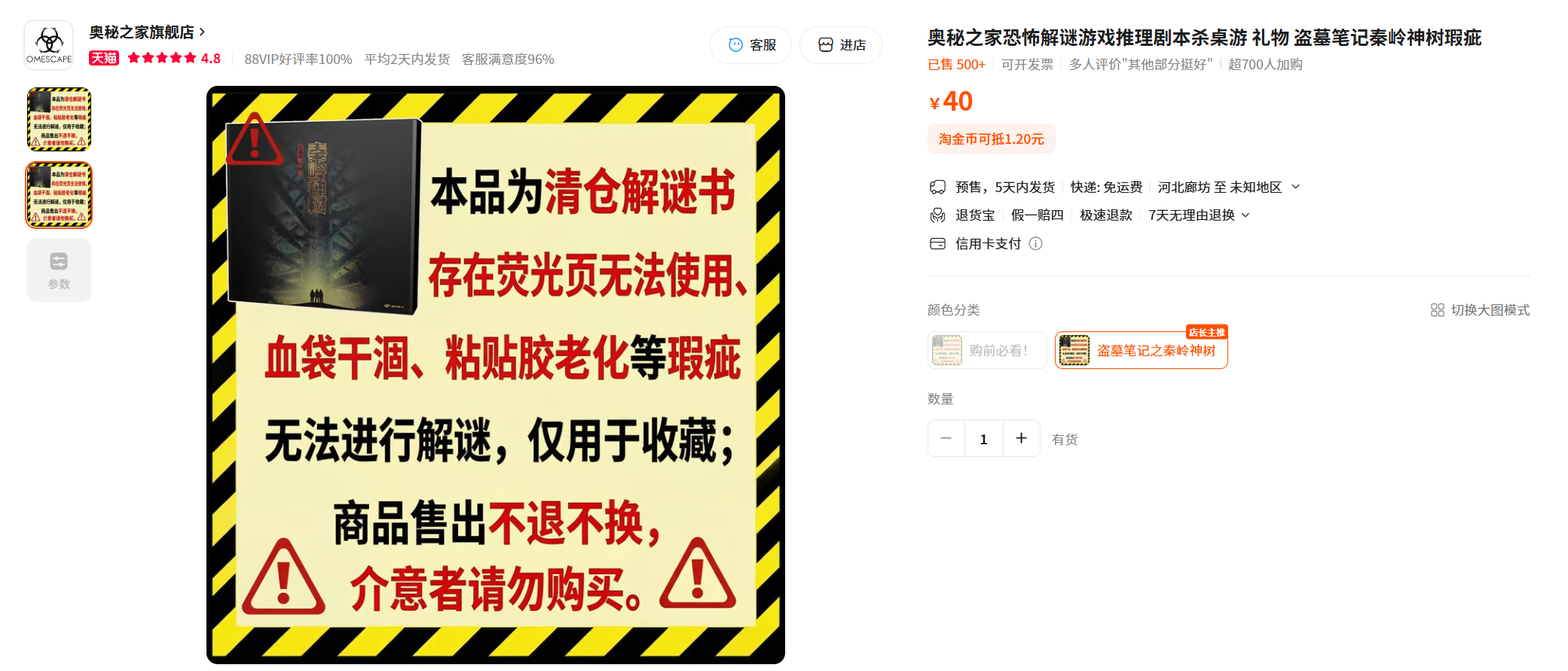Click the 退货宝 guarantee icon
This screenshot has width=1568, height=671.
[x=937, y=215]
